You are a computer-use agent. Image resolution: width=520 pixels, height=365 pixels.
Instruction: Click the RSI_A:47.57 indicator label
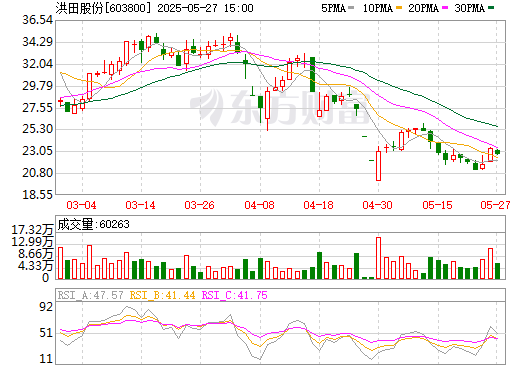(x=90, y=295)
